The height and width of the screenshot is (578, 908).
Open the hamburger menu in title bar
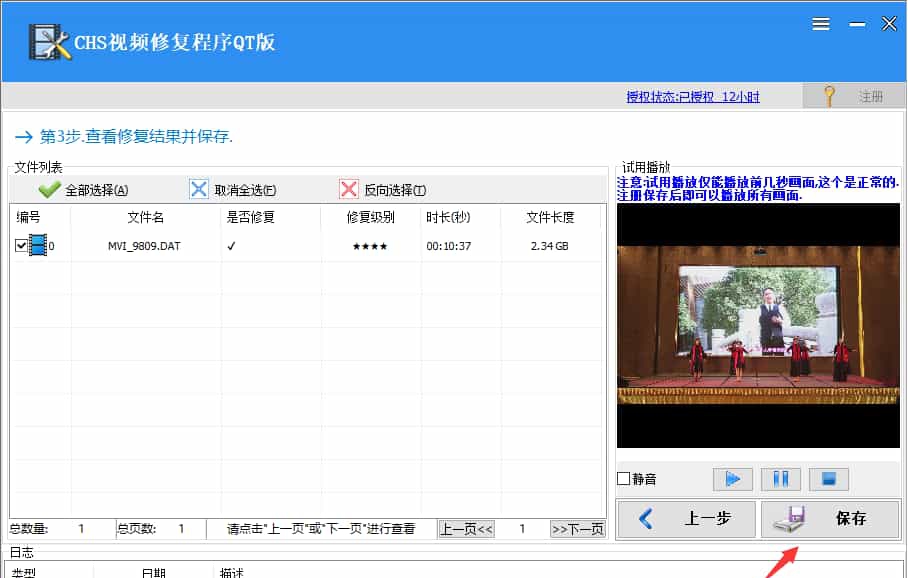click(x=821, y=24)
